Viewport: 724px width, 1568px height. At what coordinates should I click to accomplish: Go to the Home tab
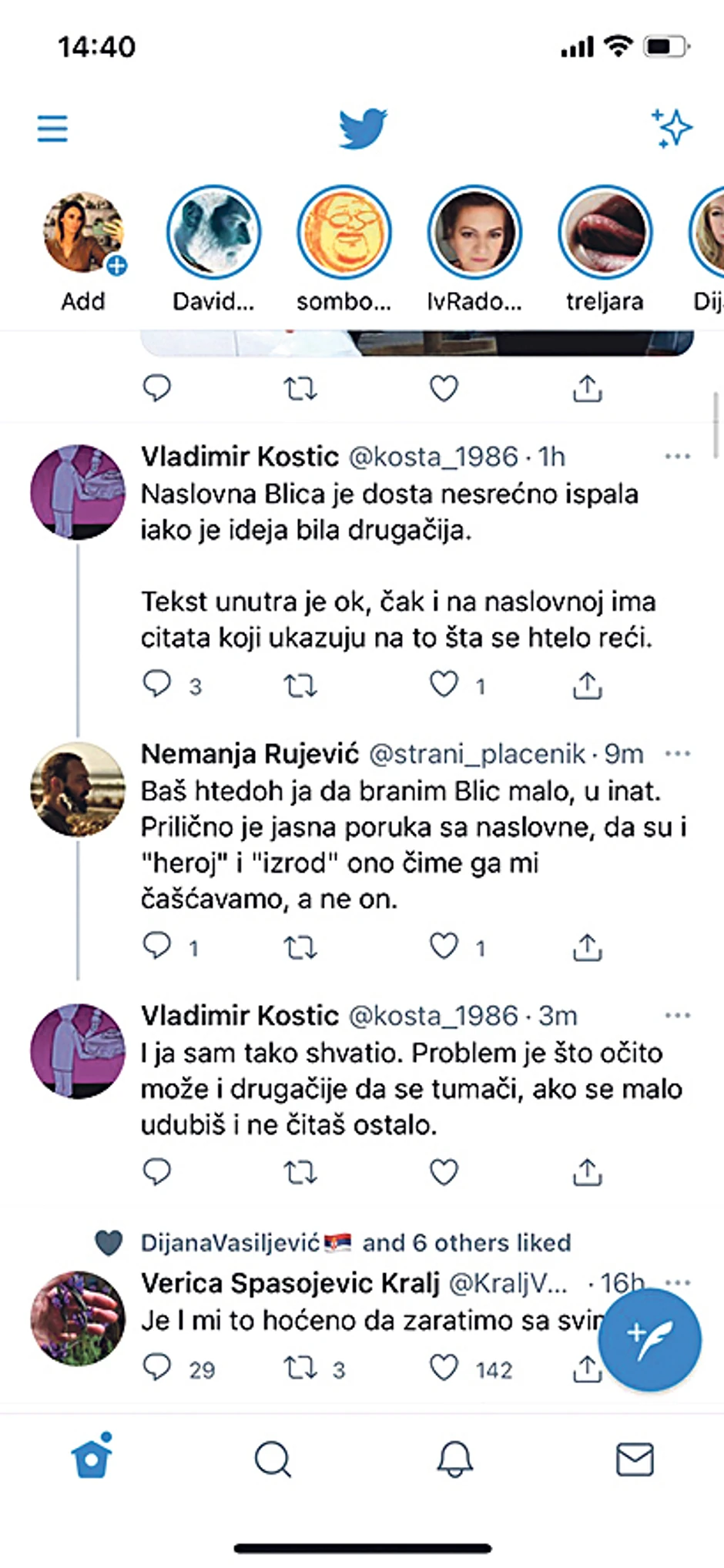92,1457
